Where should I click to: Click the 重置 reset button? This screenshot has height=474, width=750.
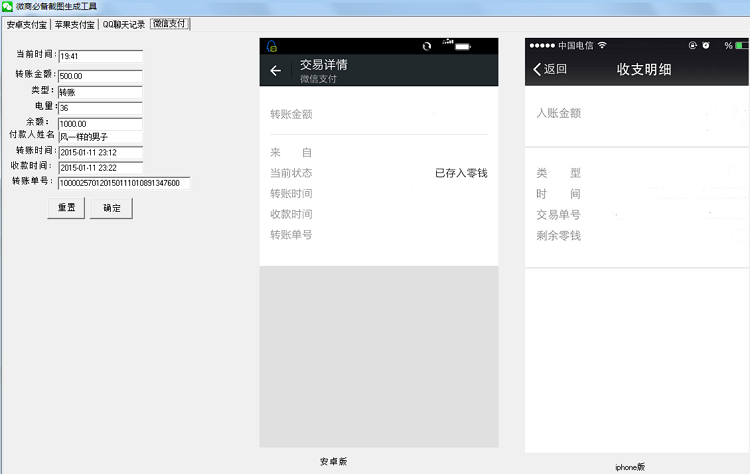coord(66,208)
